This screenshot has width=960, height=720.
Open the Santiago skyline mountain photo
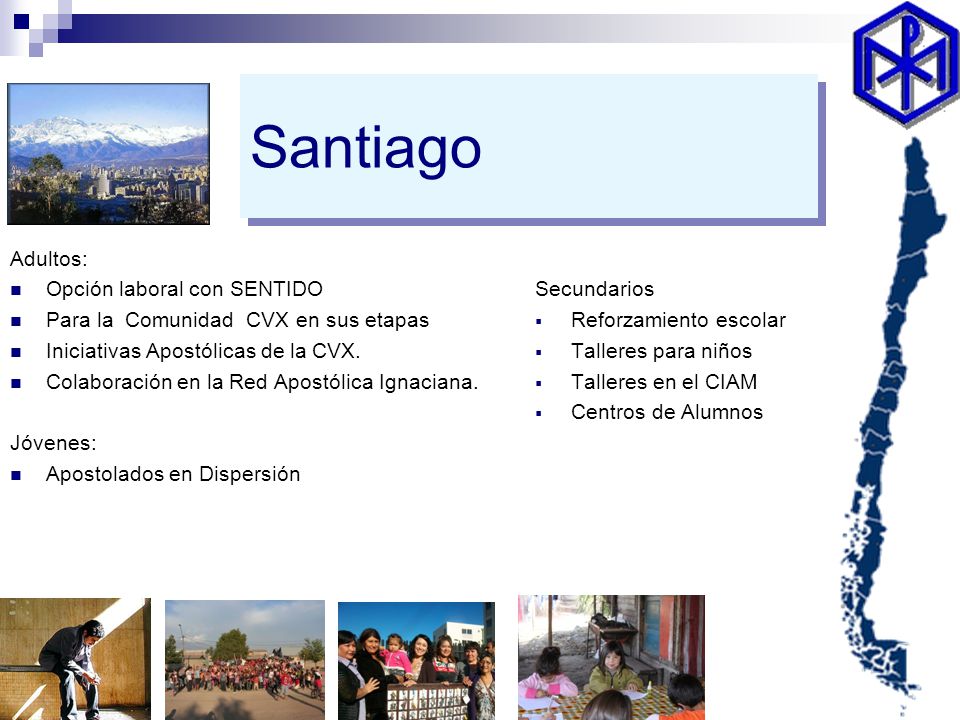coord(108,154)
